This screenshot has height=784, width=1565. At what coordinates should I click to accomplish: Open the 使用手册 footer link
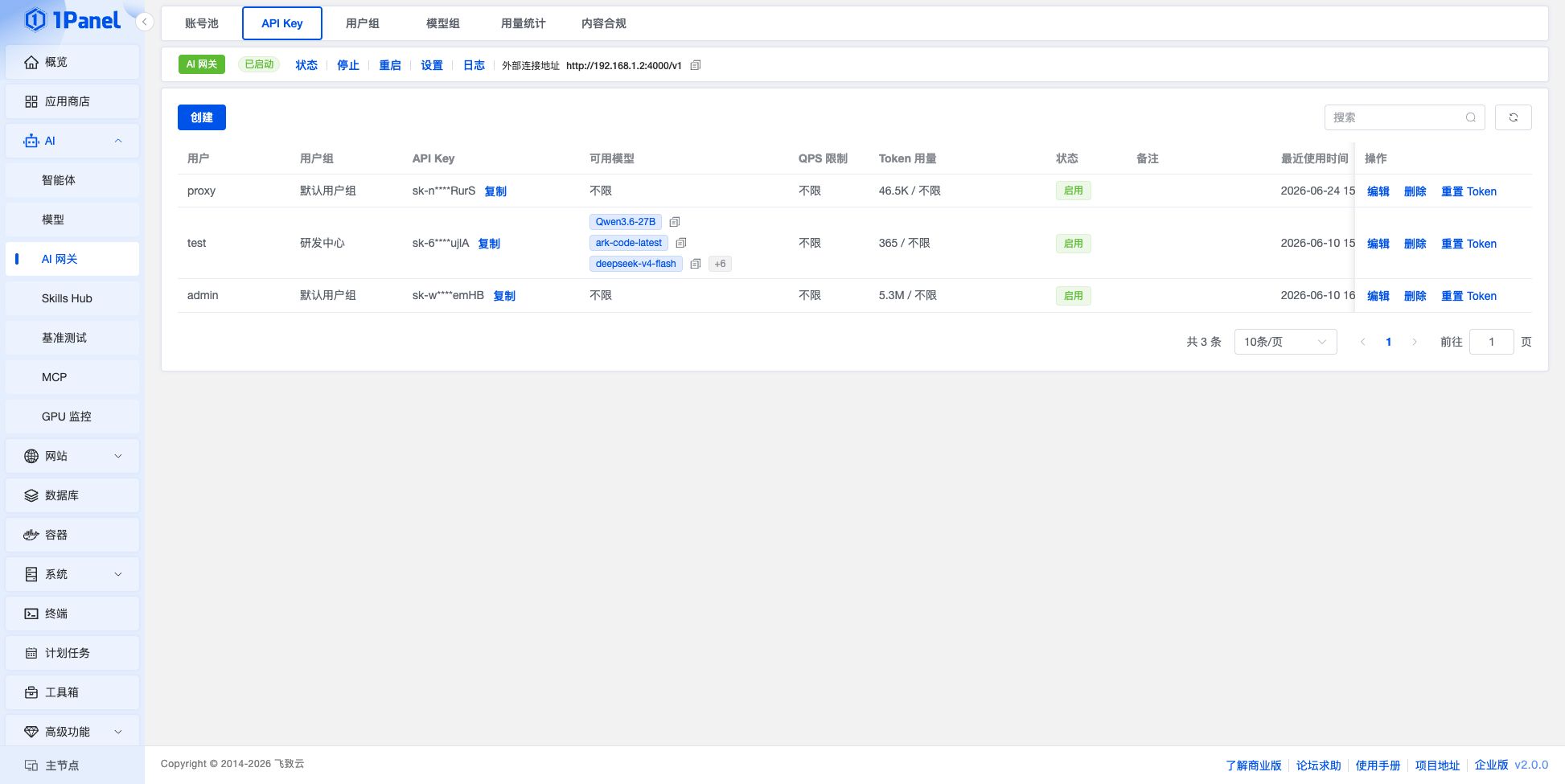click(x=1378, y=766)
